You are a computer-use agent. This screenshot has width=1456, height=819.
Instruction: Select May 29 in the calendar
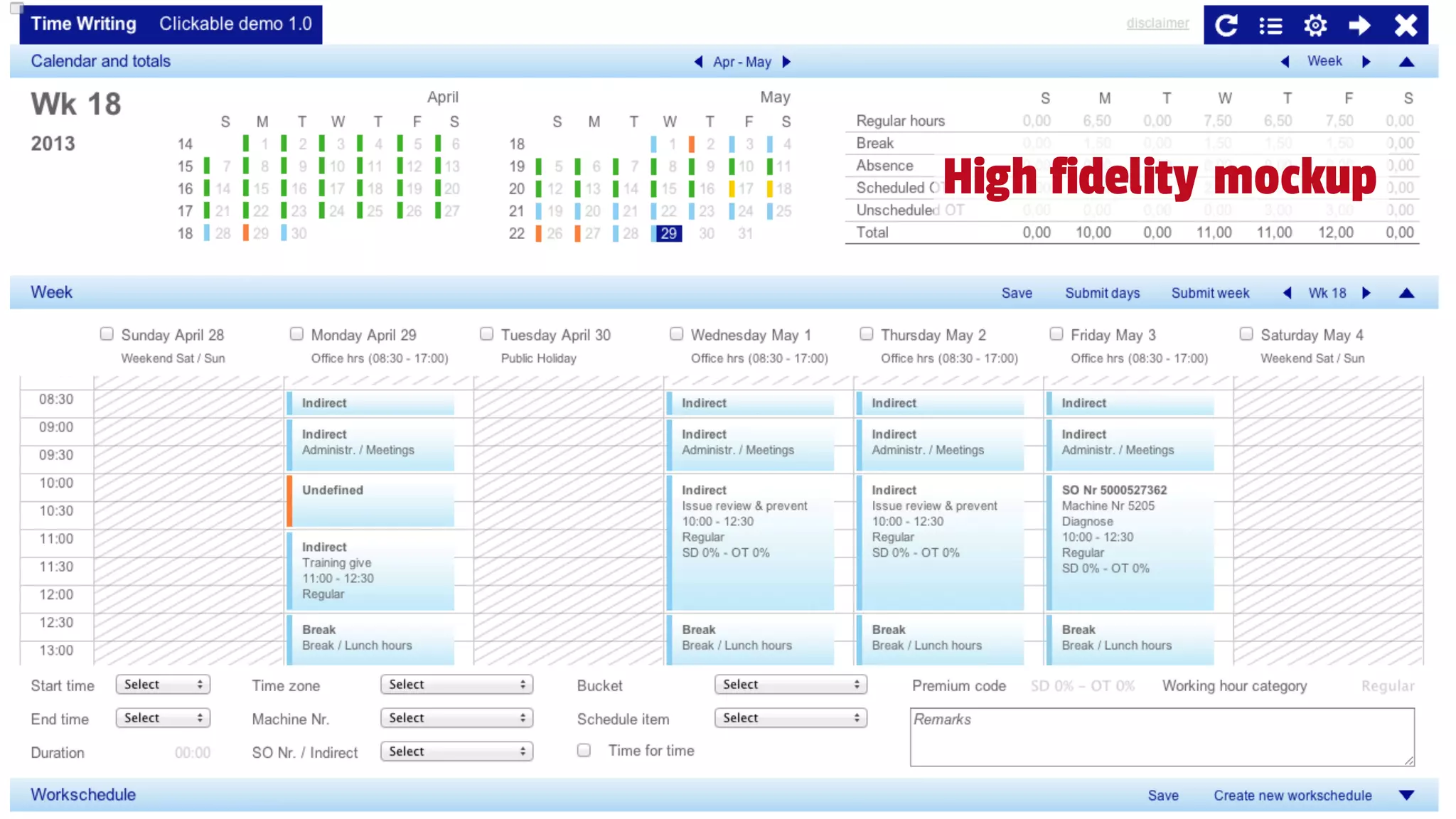(x=668, y=233)
